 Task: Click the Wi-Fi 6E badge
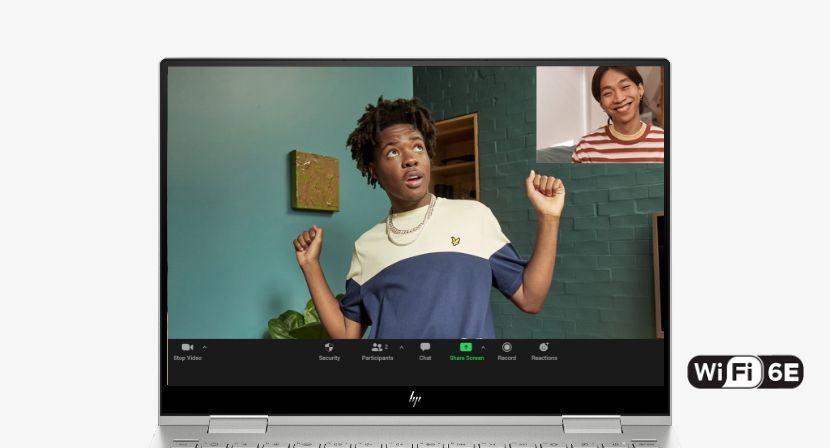click(x=745, y=372)
